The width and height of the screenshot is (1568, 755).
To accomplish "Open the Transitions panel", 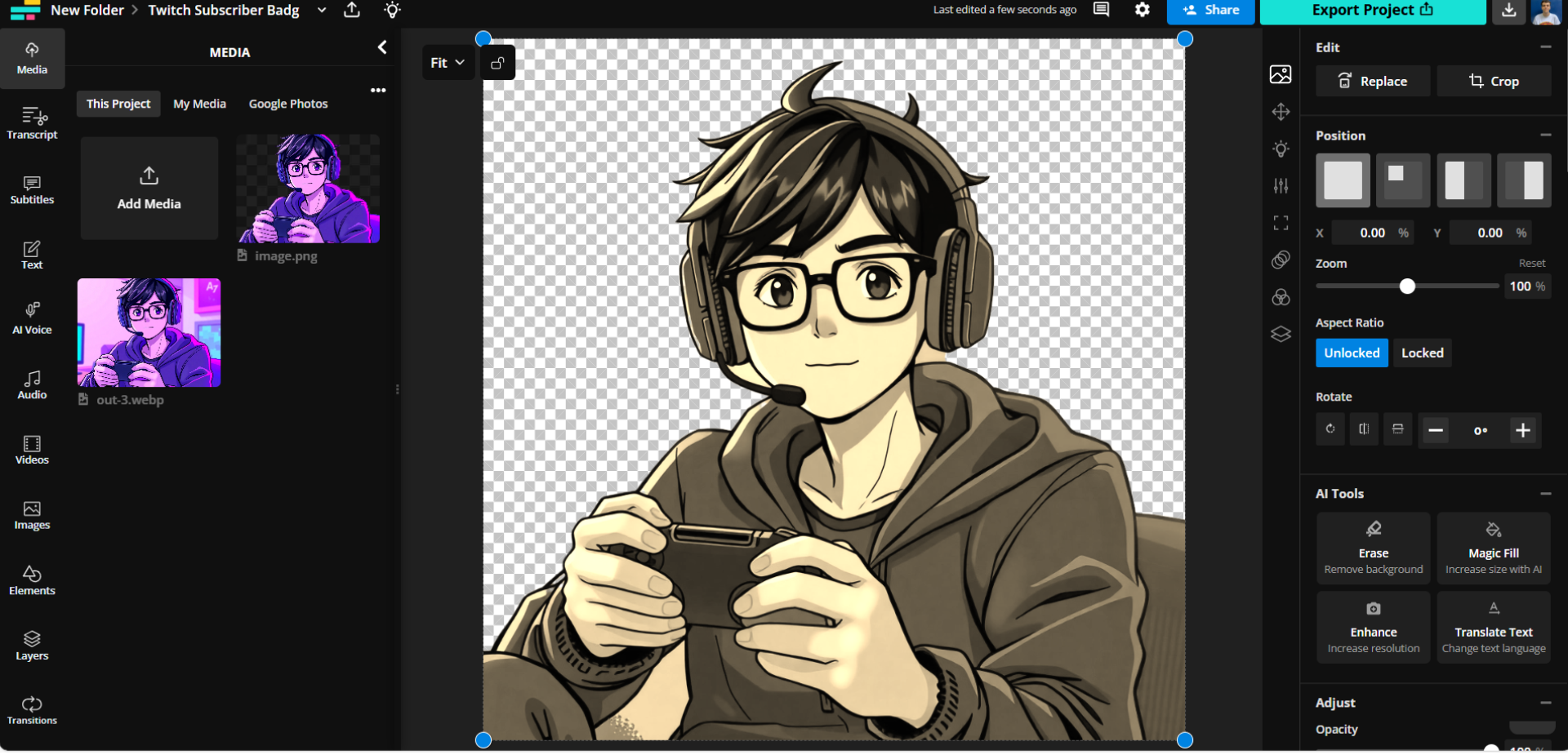I will click(32, 708).
